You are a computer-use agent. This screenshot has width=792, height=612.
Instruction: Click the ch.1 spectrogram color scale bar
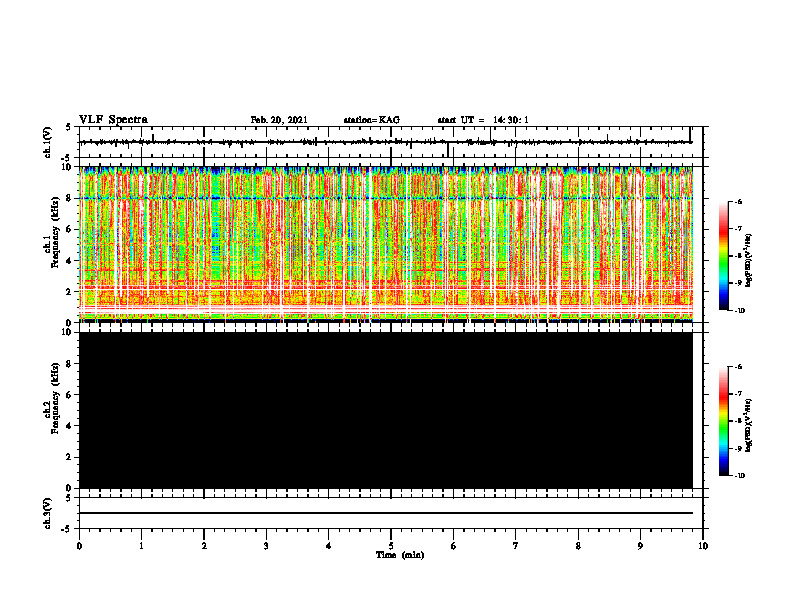point(723,256)
